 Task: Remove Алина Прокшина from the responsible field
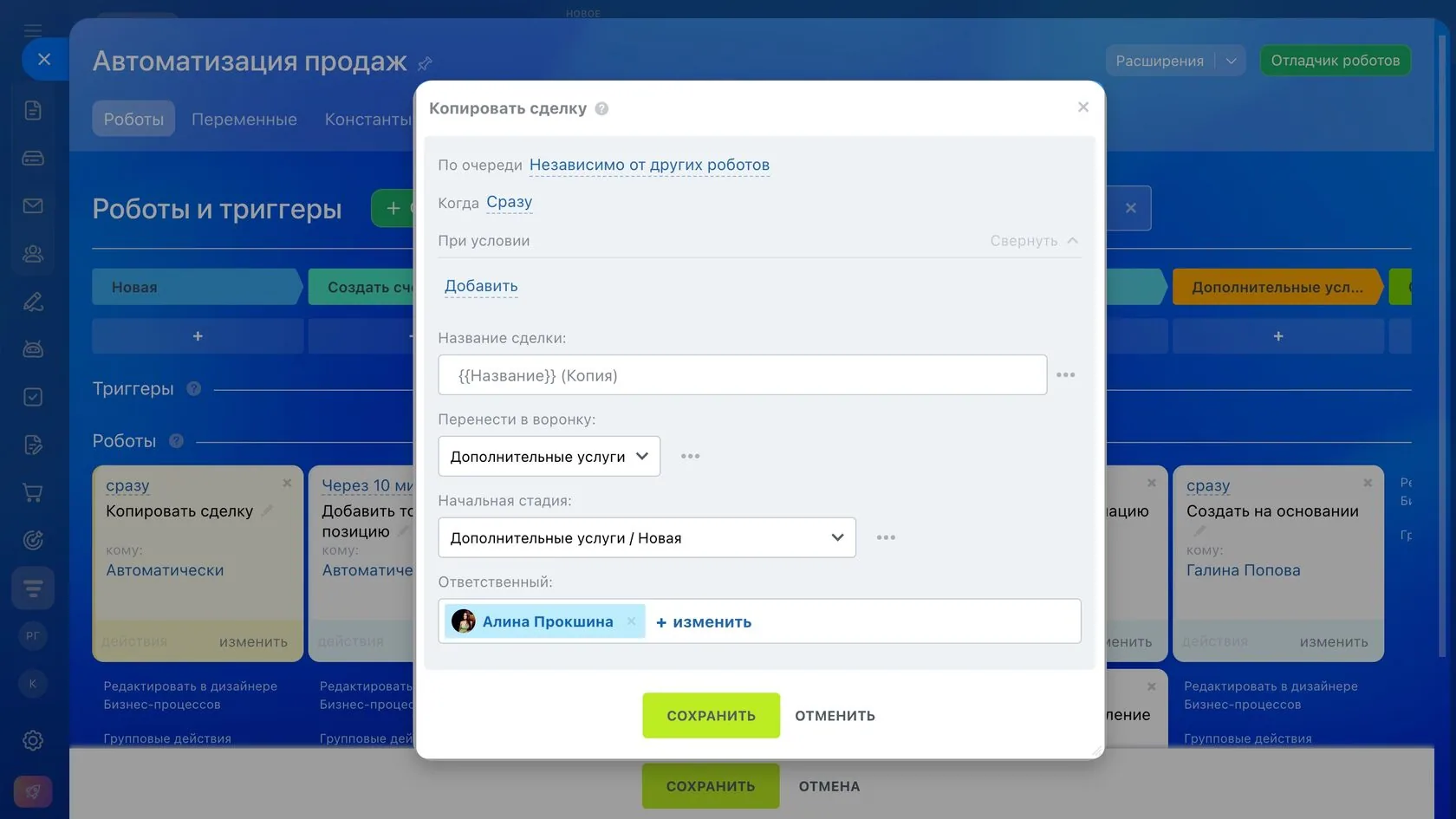click(631, 621)
